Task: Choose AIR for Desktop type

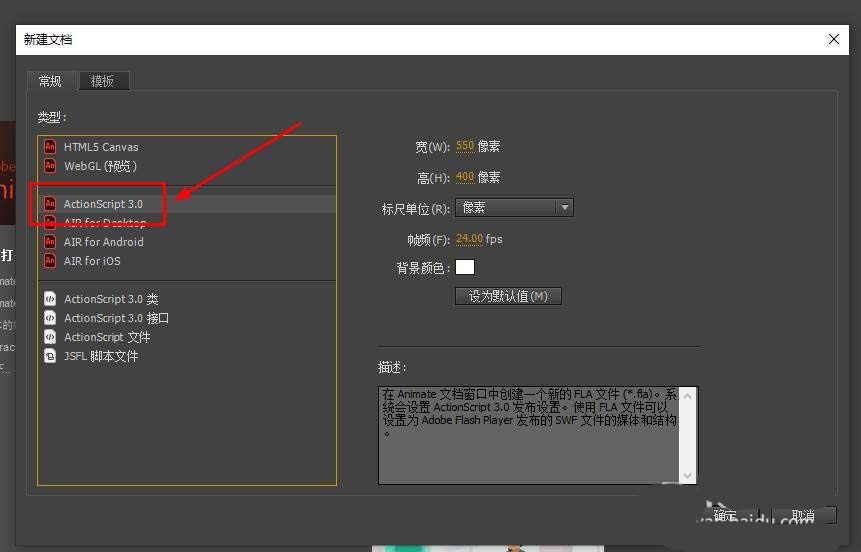Action: coord(187,222)
